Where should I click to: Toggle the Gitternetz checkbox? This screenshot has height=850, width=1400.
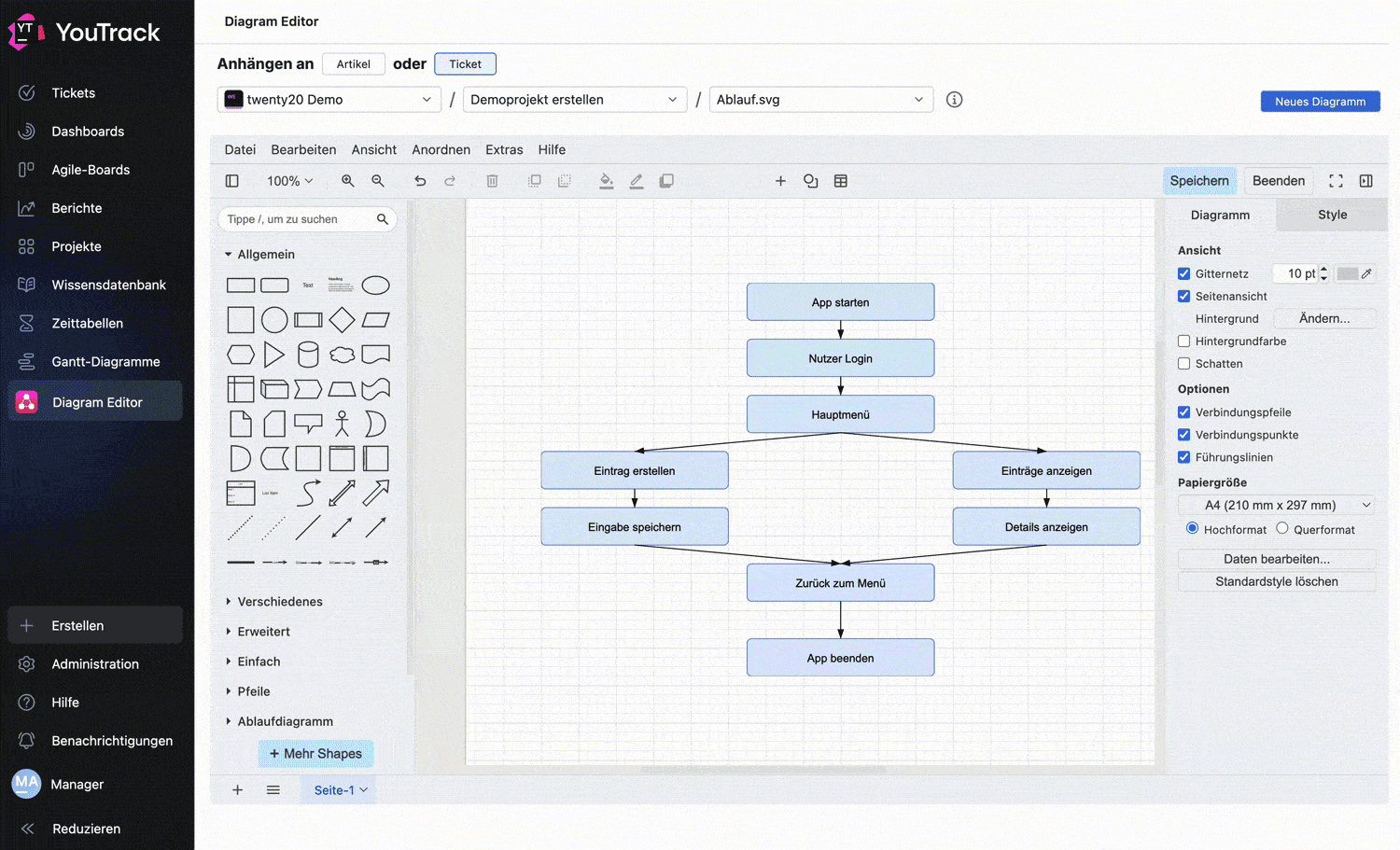1183,273
